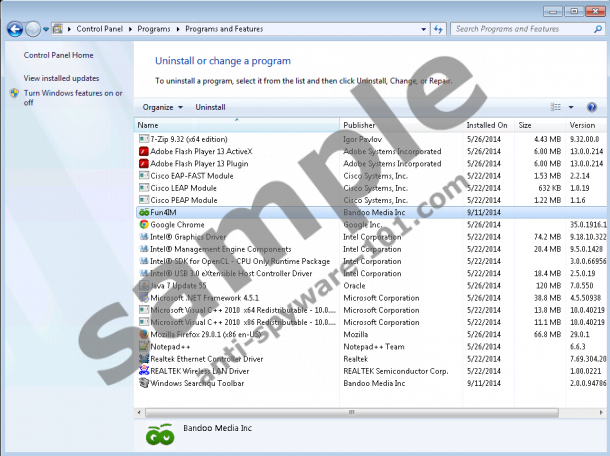Click the Adobe Flash Player ActiveX icon

point(143,151)
